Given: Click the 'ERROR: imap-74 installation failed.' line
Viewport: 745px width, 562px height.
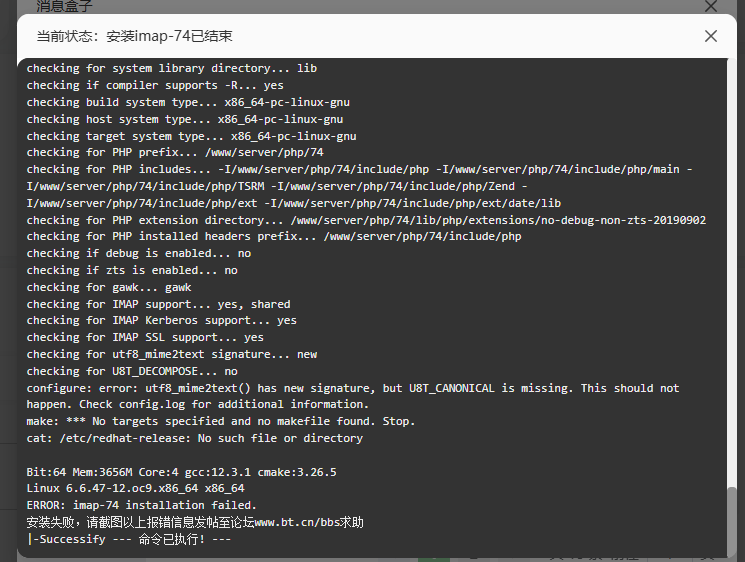Looking at the screenshot, I should (142, 505).
